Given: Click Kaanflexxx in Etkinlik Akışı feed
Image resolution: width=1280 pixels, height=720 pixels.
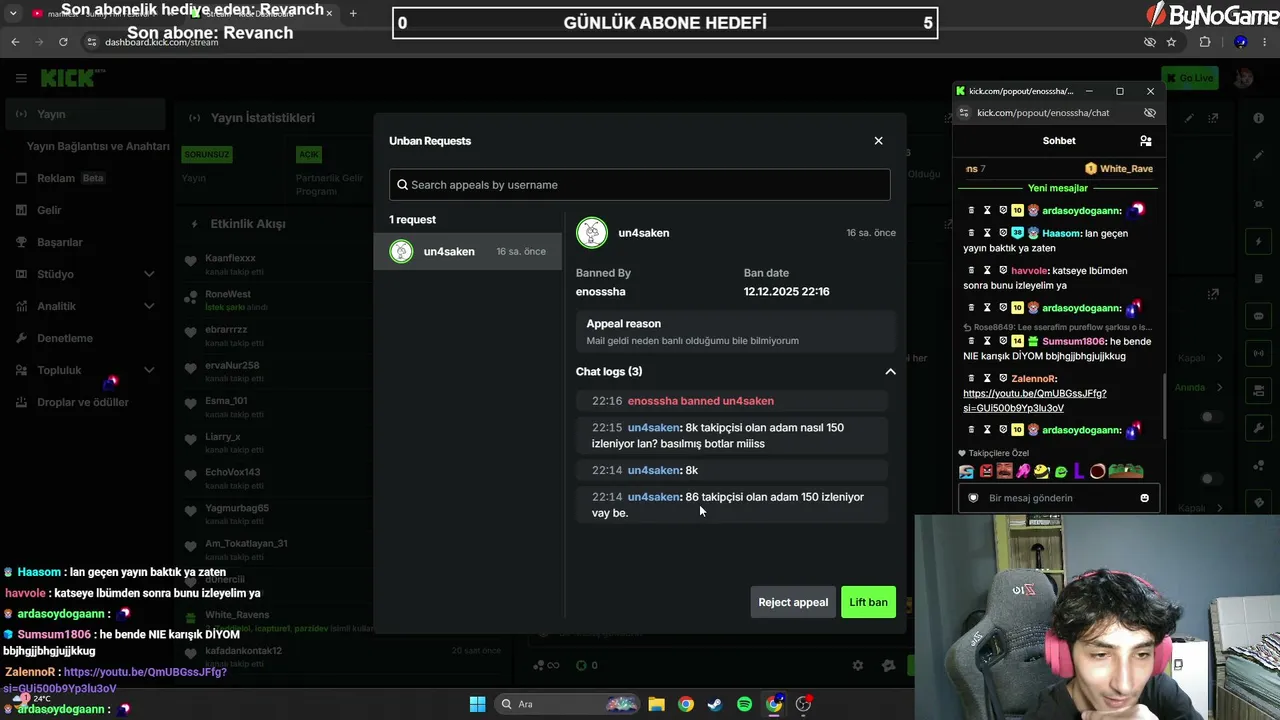Looking at the screenshot, I should tap(230, 258).
